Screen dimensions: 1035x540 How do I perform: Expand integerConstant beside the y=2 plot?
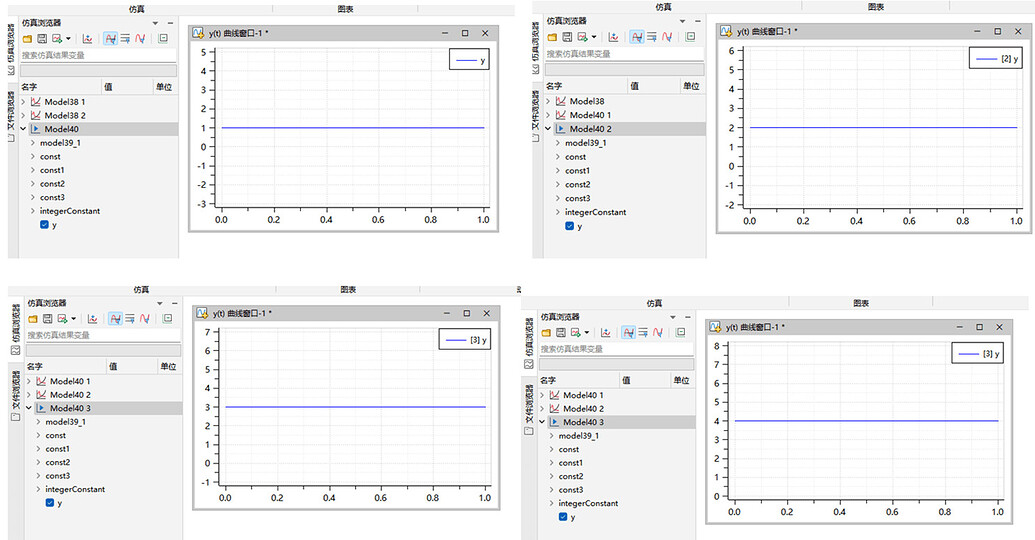(558, 212)
